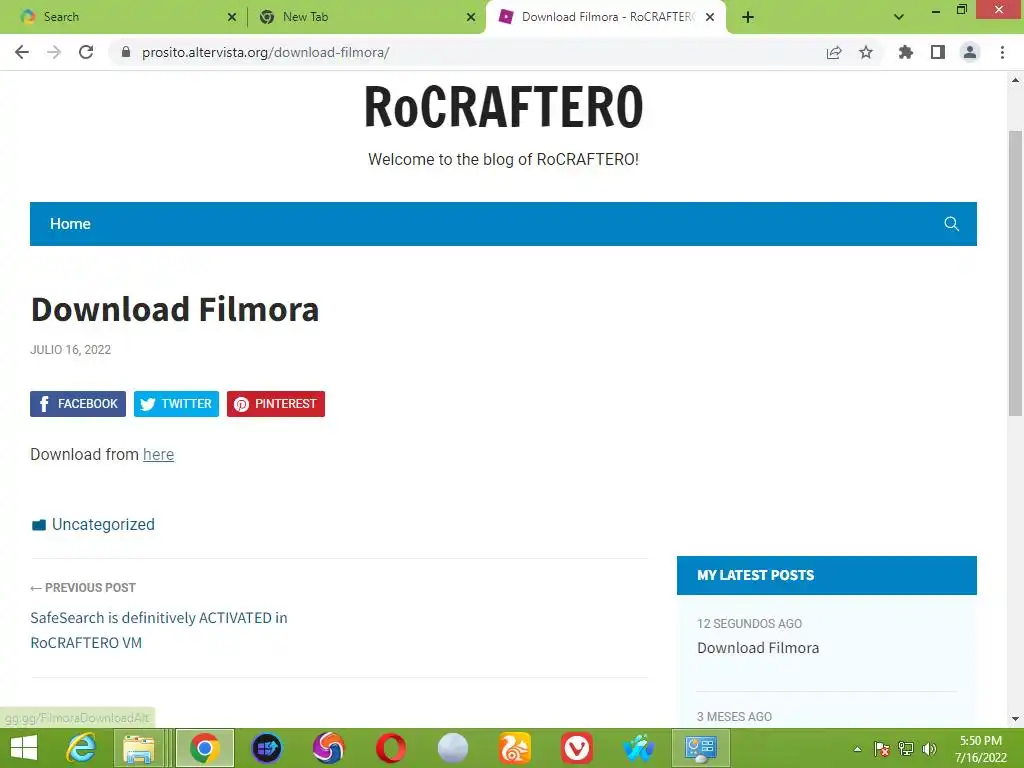Click the scrollbar down arrow
Viewport: 1024px width, 768px height.
[x=1015, y=719]
